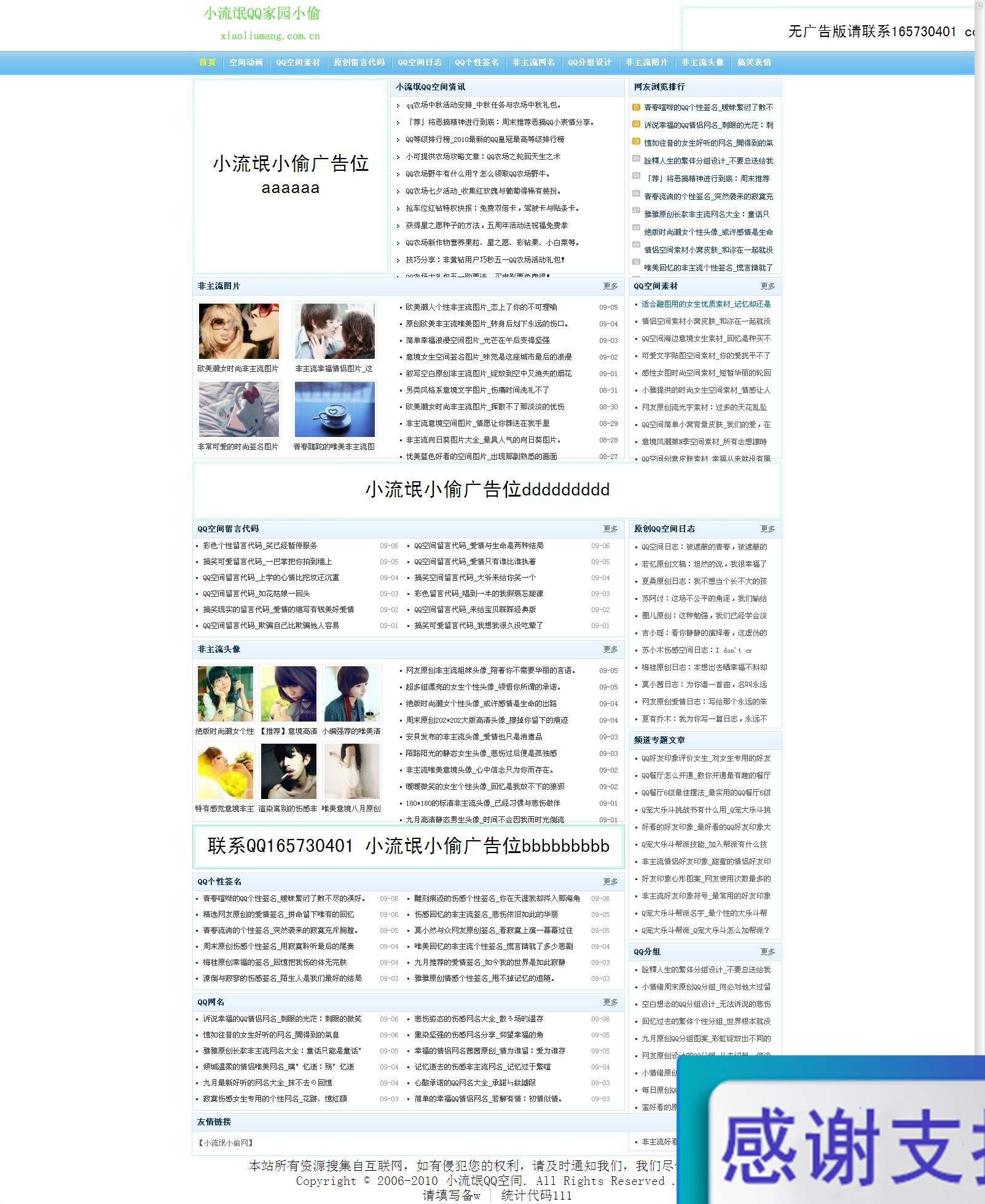The image size is (985, 1204).
Task: Click 更多 in QQ空间留言代码 section header
Action: pyautogui.click(x=610, y=529)
